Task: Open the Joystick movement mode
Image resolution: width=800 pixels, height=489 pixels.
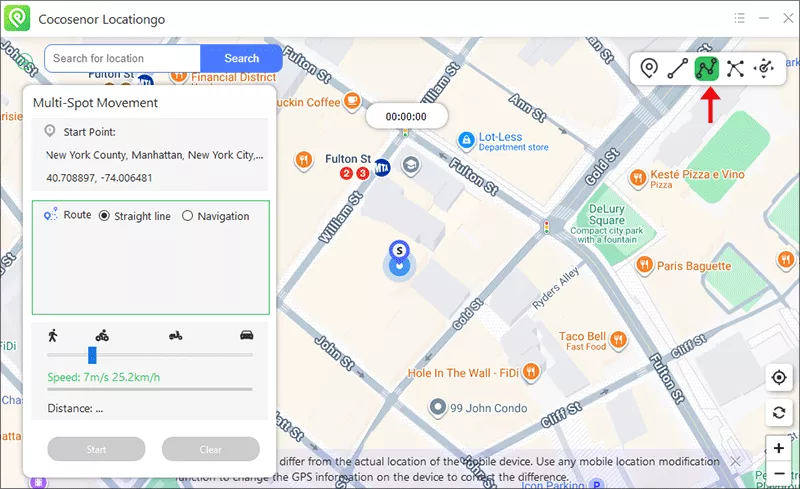Action: [765, 68]
